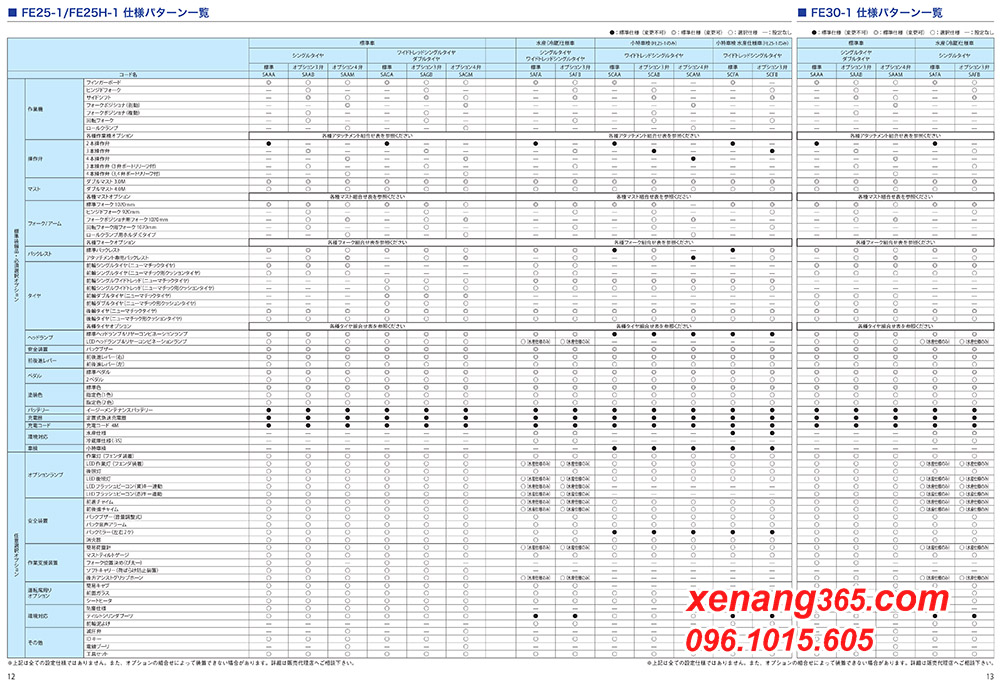This screenshot has width=1000, height=683.
Task: Click the イージーメンテナンスバッテリー row label
Action: click(119, 410)
